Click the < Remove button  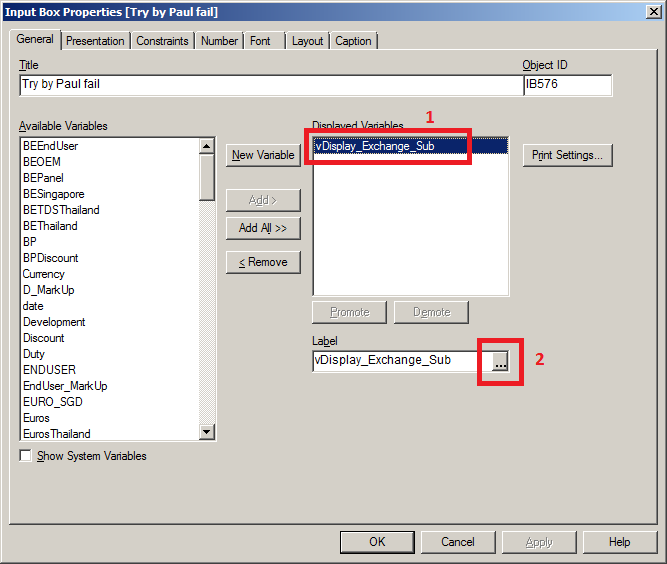(263, 262)
